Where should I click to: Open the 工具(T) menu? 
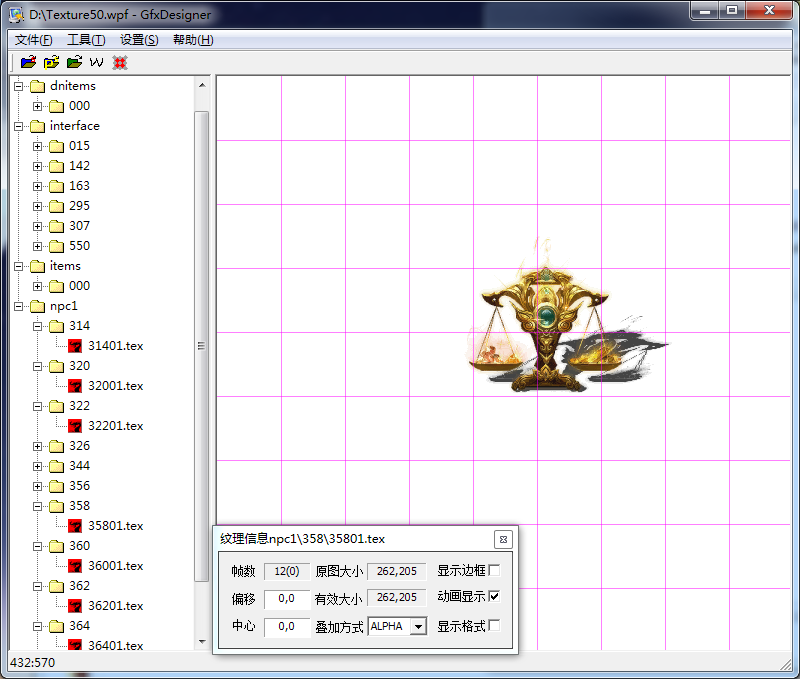(86, 40)
